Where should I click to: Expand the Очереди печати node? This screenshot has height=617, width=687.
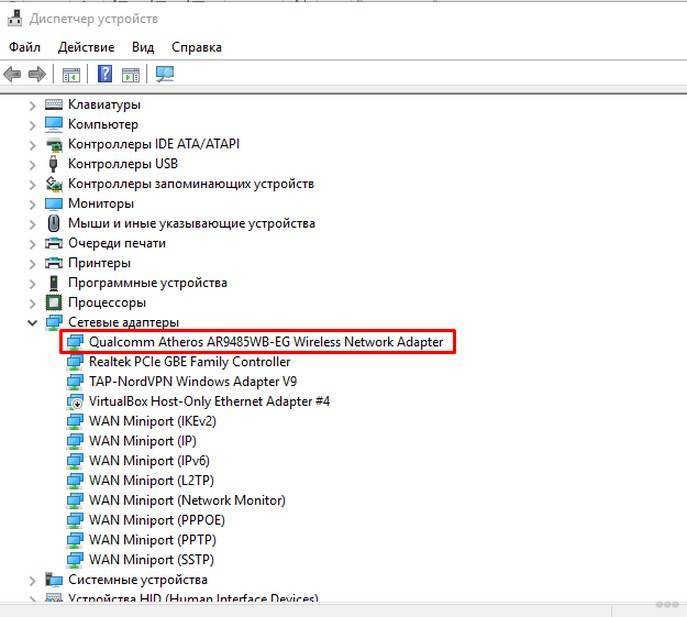pyautogui.click(x=32, y=244)
